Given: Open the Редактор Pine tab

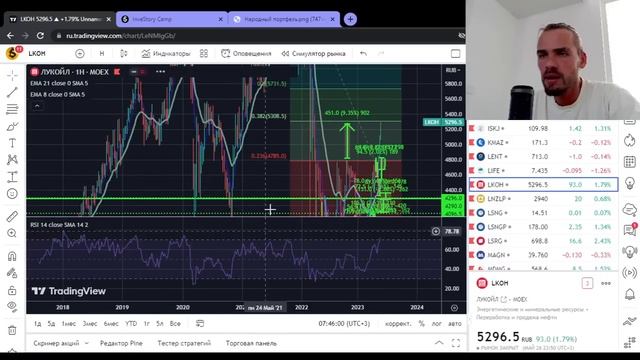Looking at the screenshot, I should click(121, 343).
